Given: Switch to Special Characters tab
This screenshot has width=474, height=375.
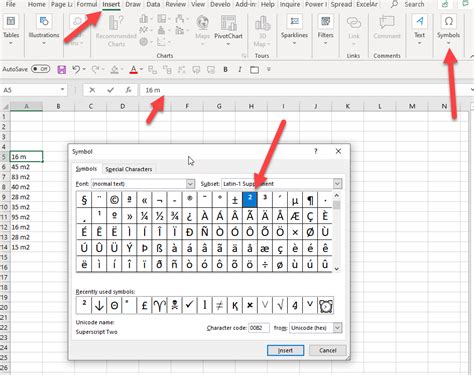Looking at the screenshot, I should pyautogui.click(x=129, y=169).
